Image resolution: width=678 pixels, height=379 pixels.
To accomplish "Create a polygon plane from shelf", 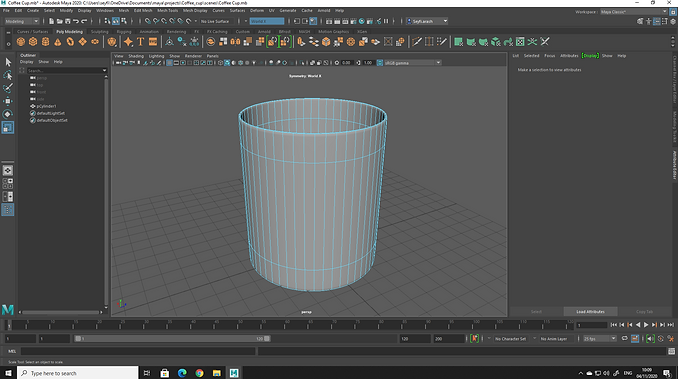I will click(x=82, y=42).
